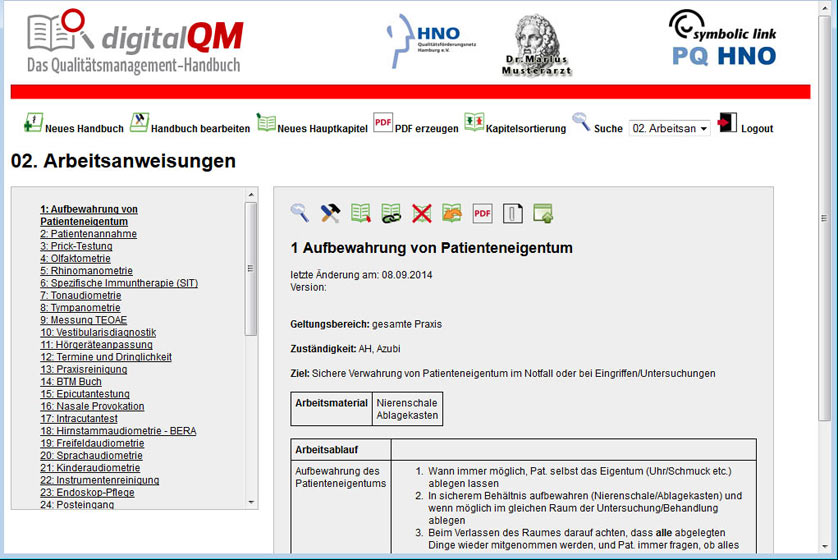Open the '02. Arbeitsan' handbook dropdown
Image resolution: width=838 pixels, height=560 pixels.
pos(669,129)
